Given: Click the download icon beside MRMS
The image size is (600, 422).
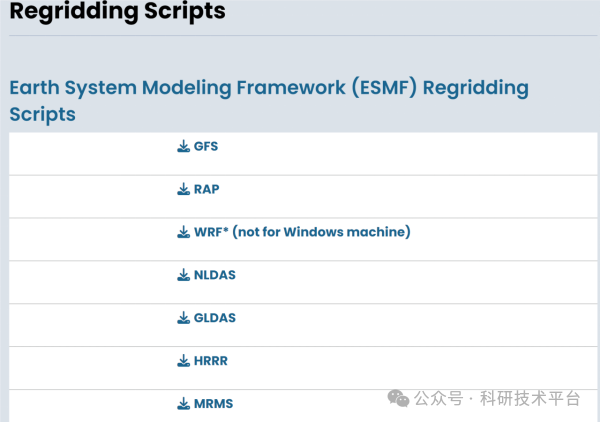Looking at the screenshot, I should [184, 403].
